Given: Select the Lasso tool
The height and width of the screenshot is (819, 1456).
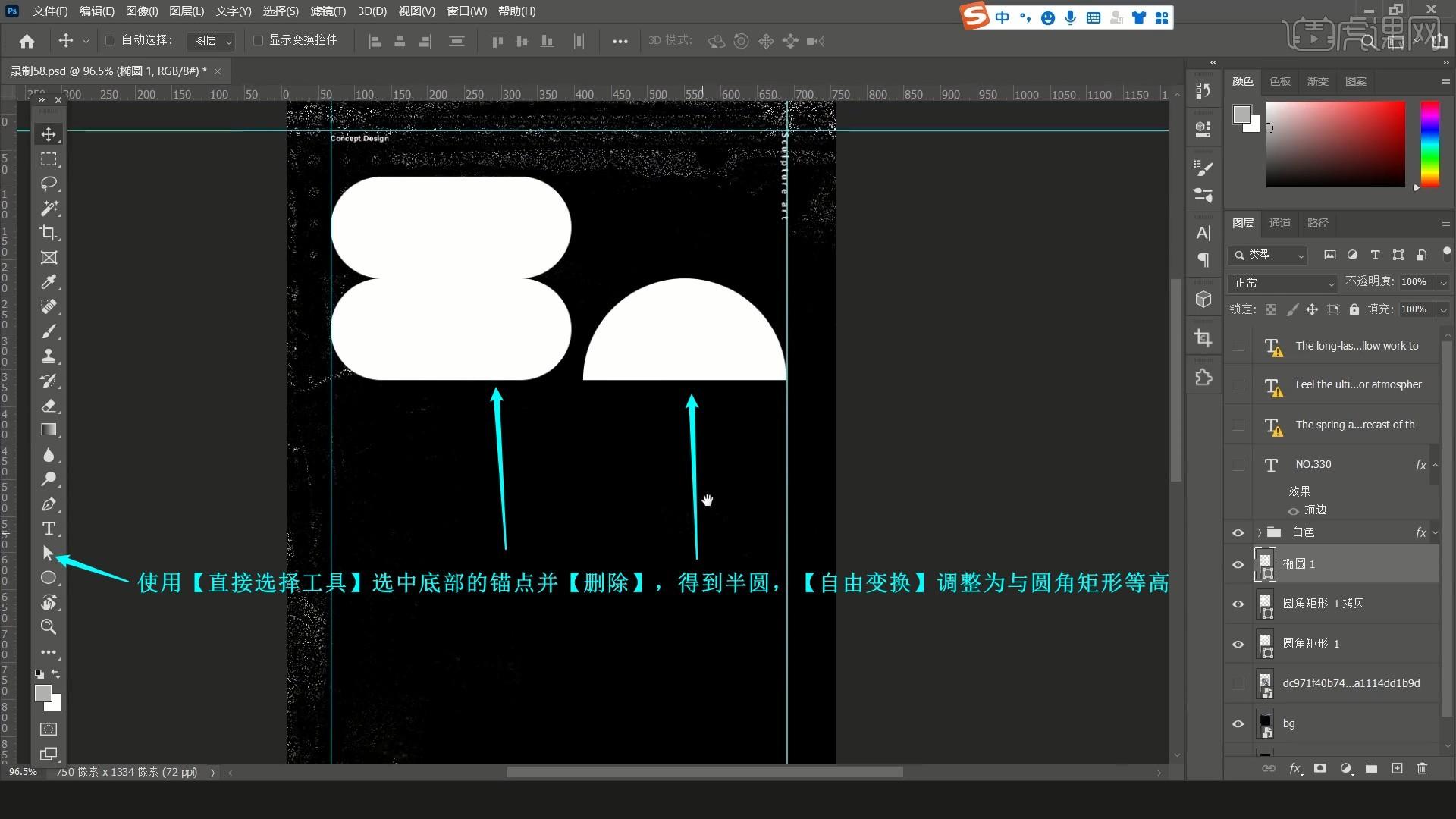Looking at the screenshot, I should pos(49,184).
